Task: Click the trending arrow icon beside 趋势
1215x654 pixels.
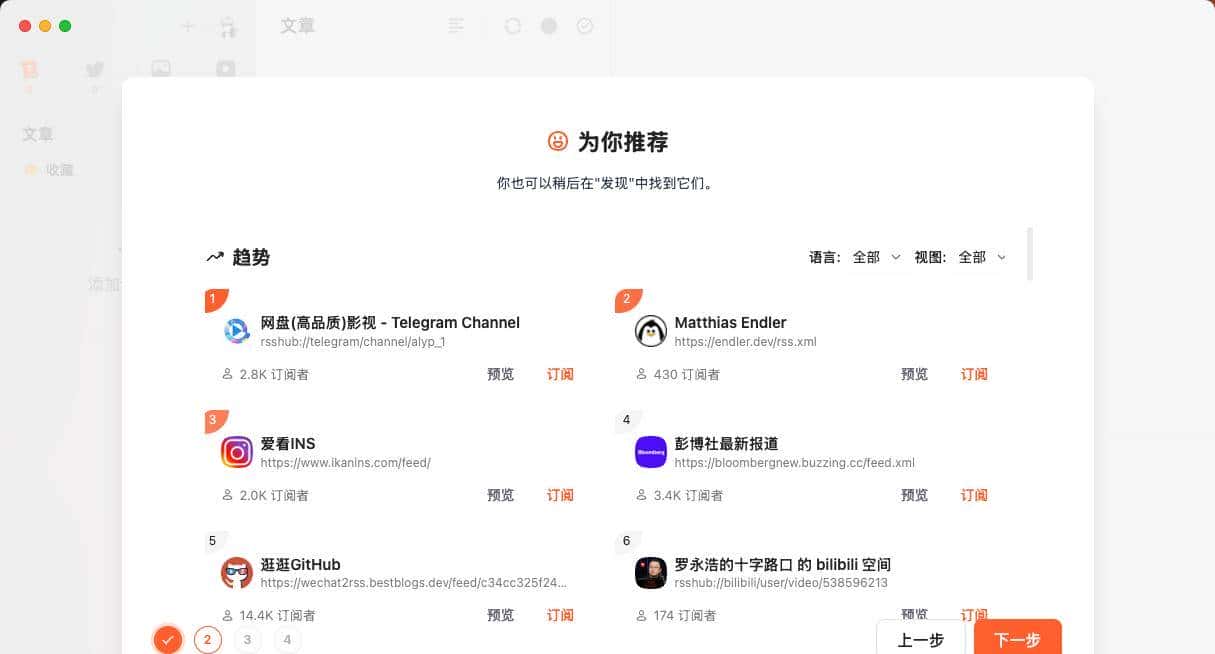Action: click(x=213, y=256)
